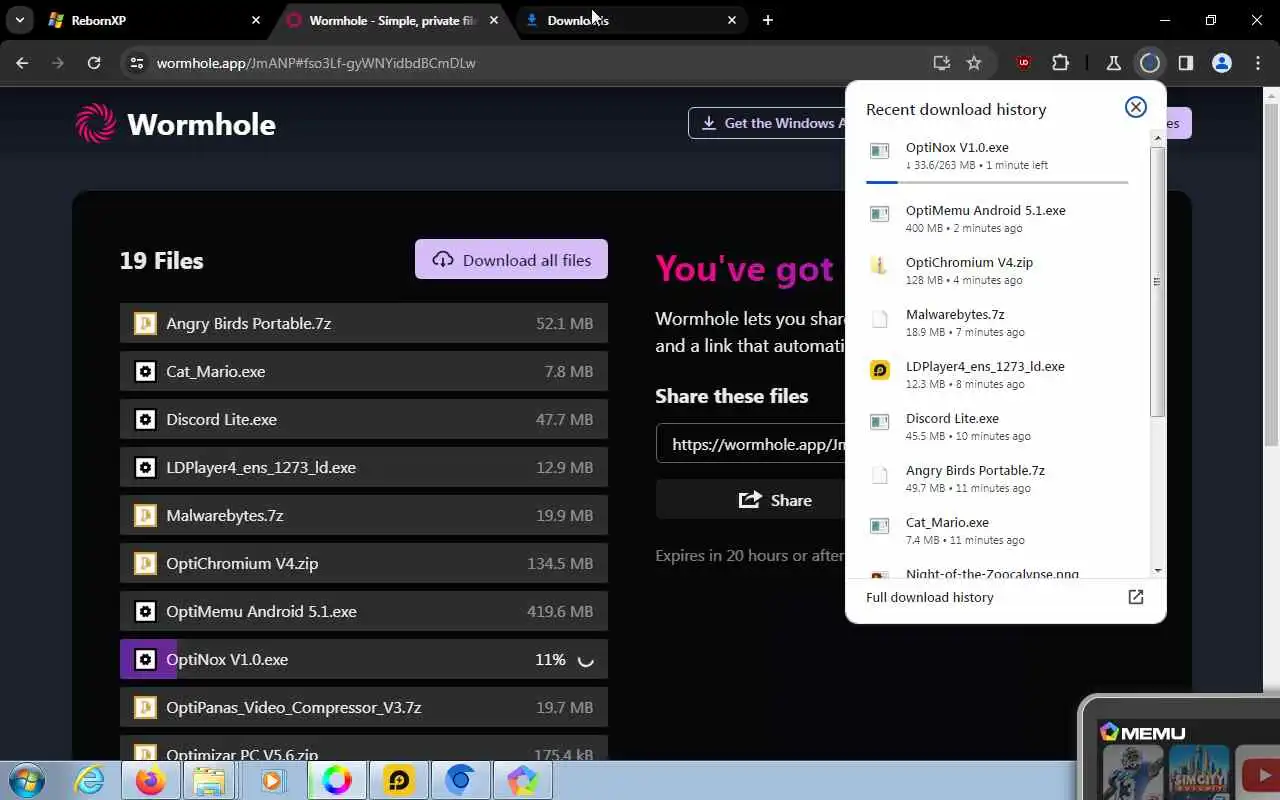Click the install app icon in address bar
Image resolution: width=1280 pixels, height=800 pixels.
[941, 63]
